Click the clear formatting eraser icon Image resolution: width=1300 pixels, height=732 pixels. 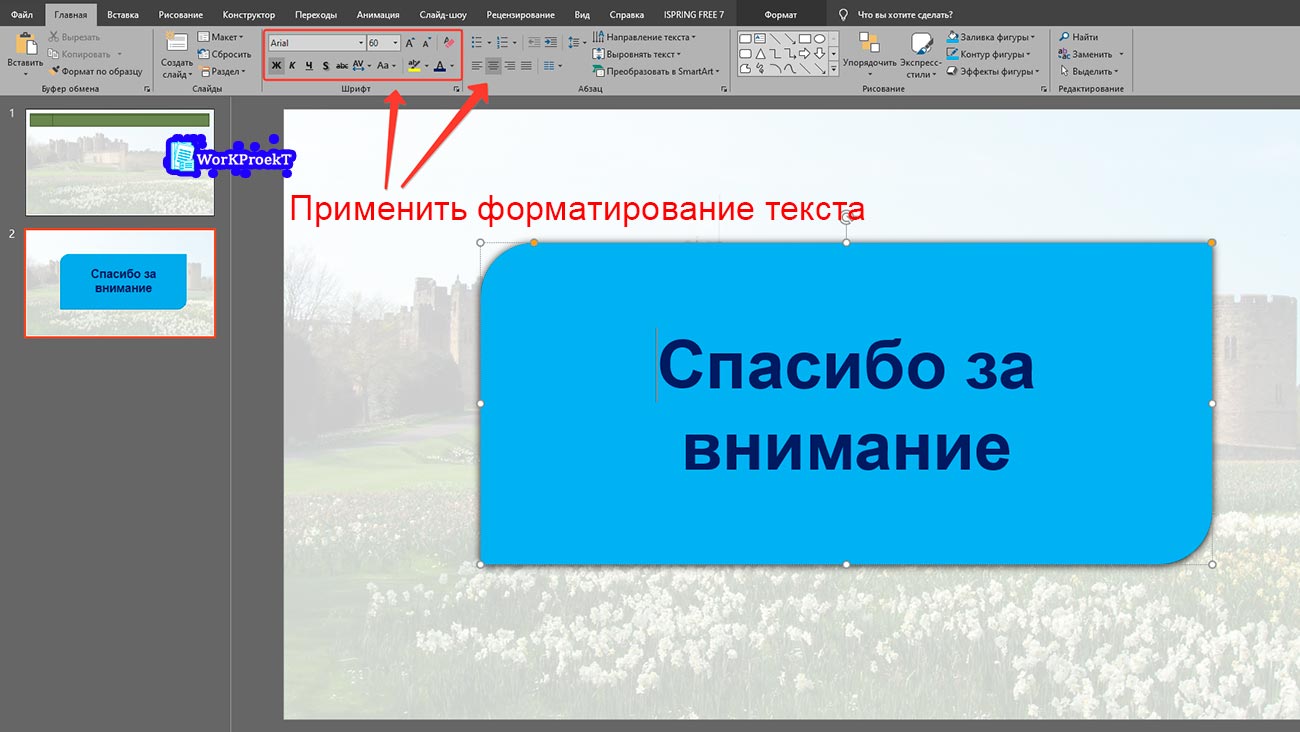coord(449,43)
